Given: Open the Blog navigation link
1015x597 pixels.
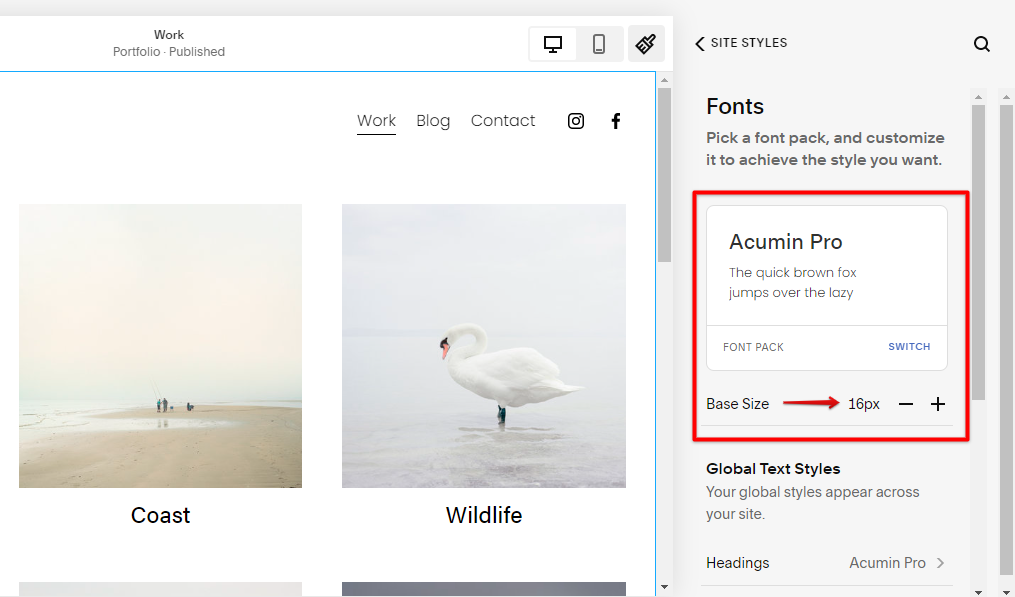Looking at the screenshot, I should (x=433, y=121).
